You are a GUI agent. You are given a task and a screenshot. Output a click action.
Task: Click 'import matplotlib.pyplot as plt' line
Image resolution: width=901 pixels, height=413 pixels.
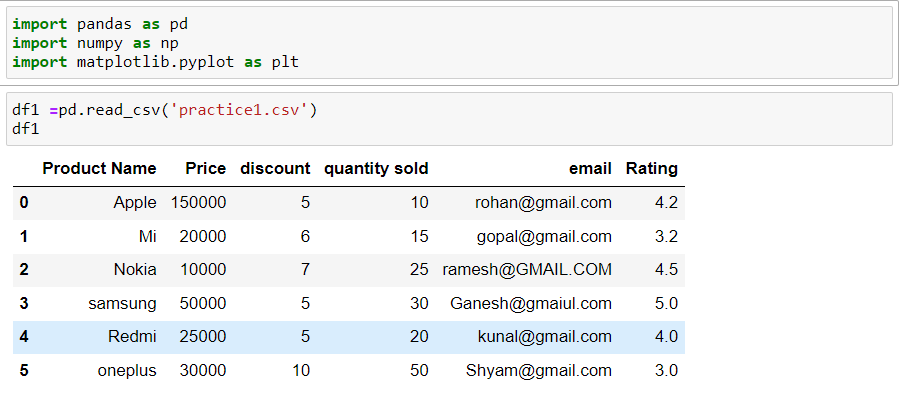coord(156,62)
